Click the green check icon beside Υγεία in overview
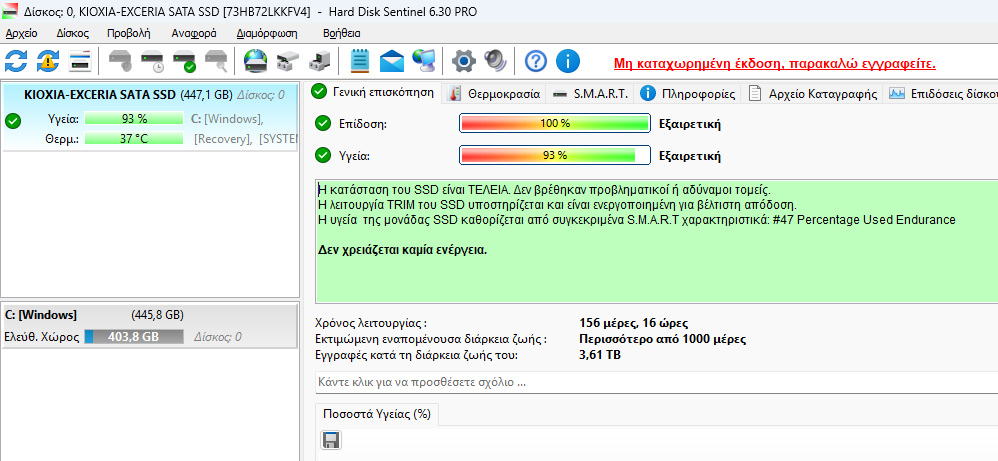998x461 pixels. pyautogui.click(x=323, y=155)
